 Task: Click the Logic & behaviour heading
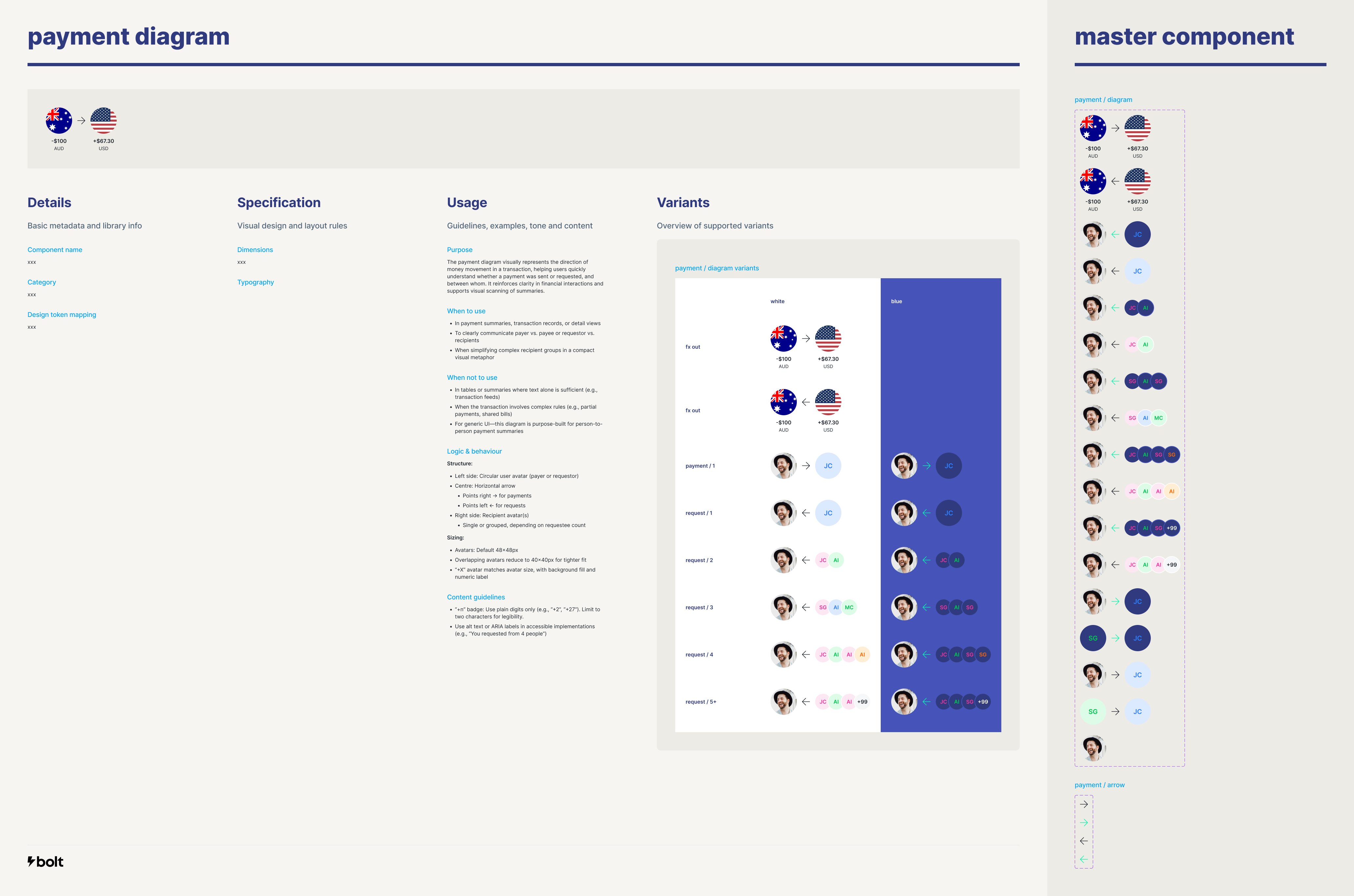[474, 451]
